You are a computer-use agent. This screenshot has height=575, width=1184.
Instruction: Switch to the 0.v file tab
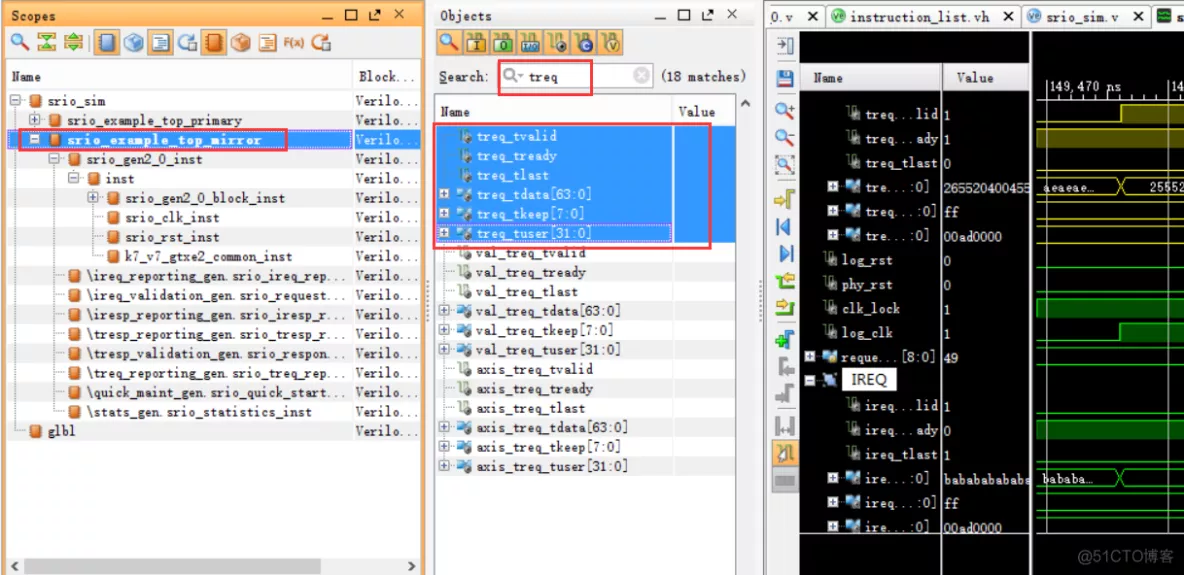[794, 17]
